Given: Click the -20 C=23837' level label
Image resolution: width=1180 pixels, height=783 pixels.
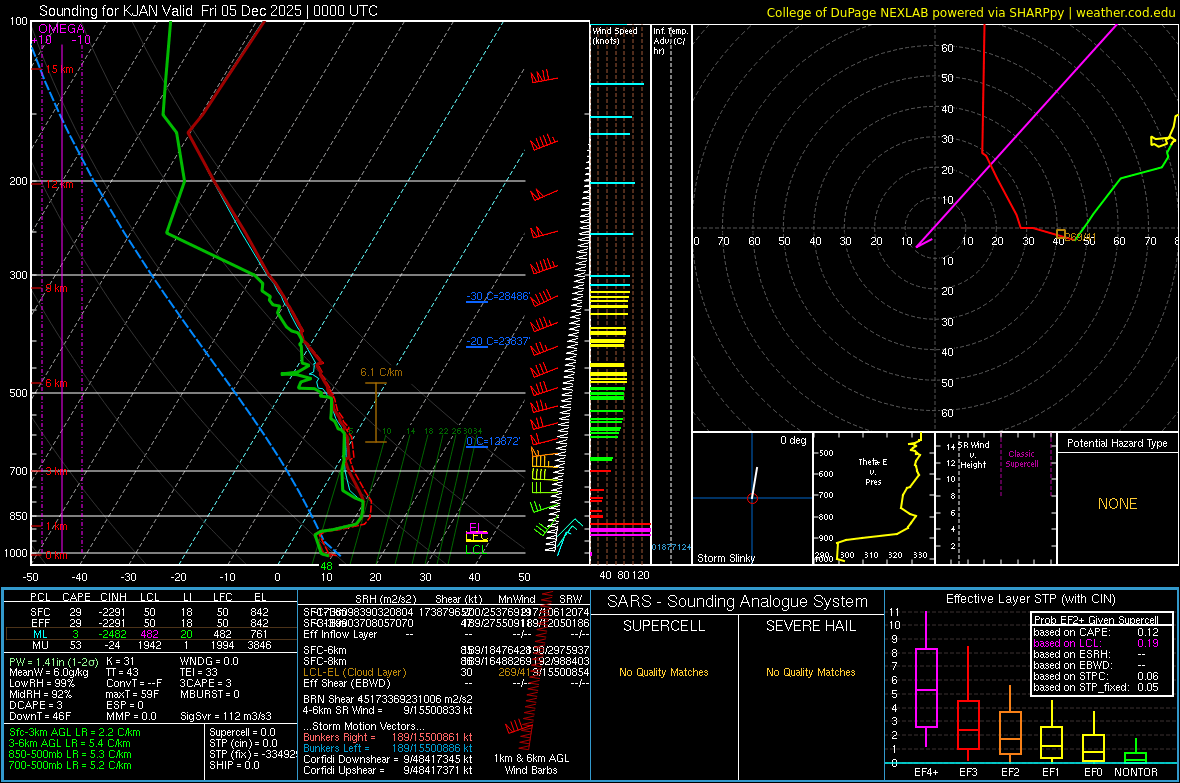Looking at the screenshot, I should (x=498, y=341).
